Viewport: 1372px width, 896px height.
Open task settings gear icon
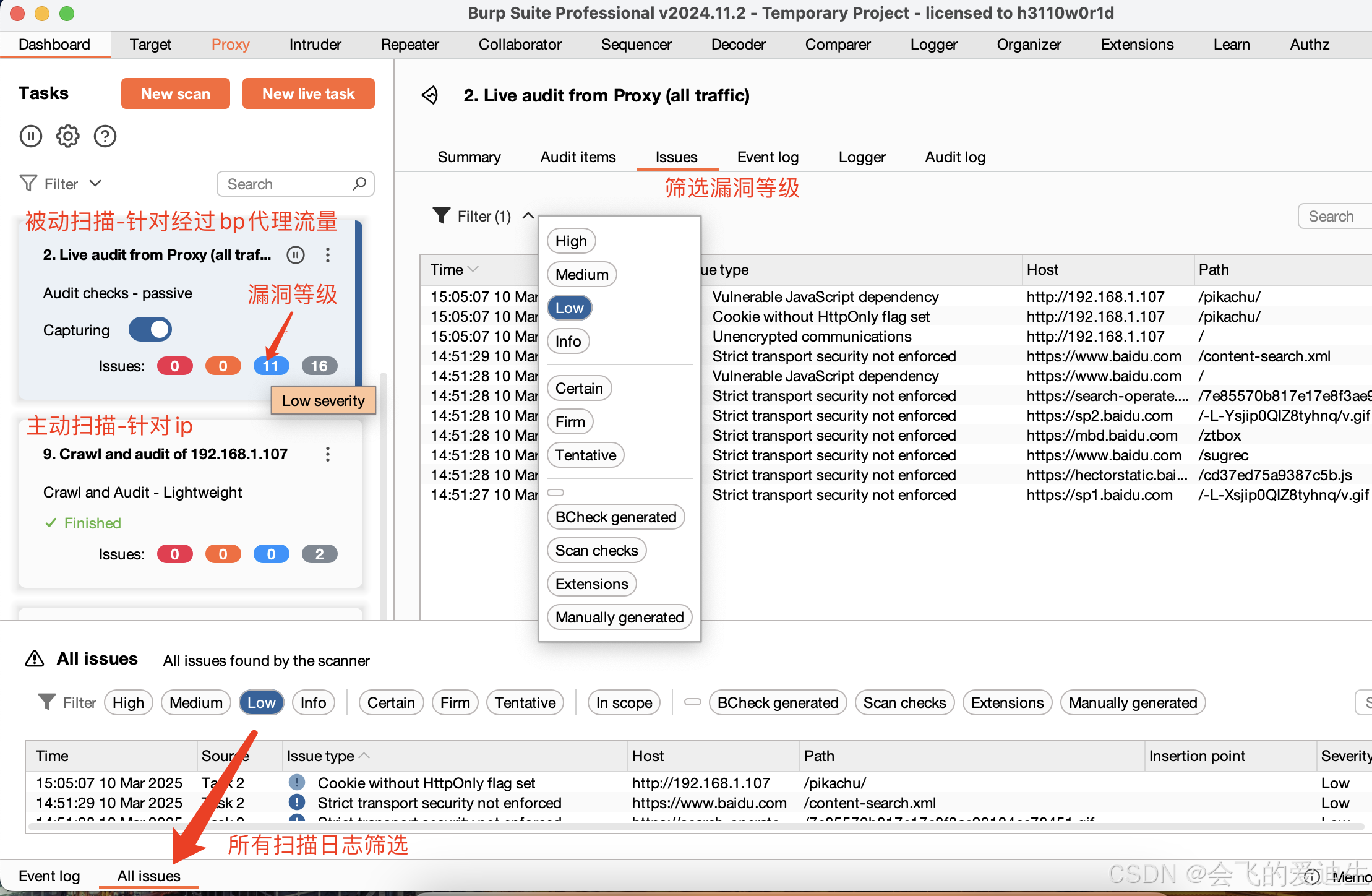(x=68, y=136)
